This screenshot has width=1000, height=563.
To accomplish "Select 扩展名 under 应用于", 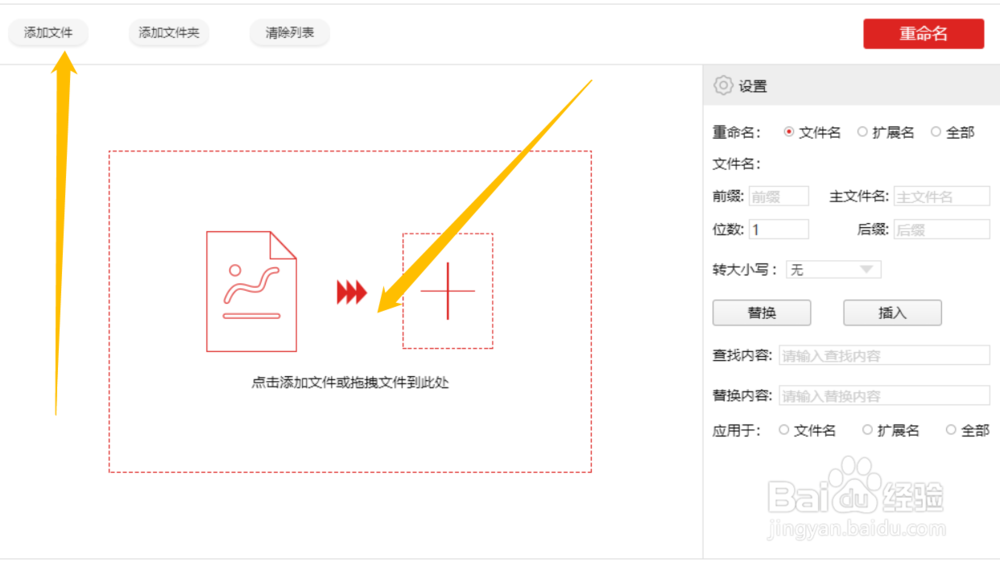I will click(867, 430).
